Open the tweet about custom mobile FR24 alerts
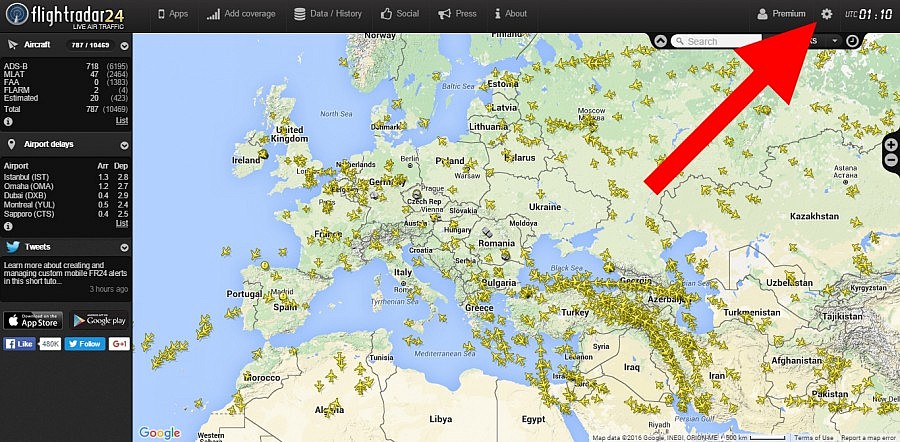 pyautogui.click(x=65, y=273)
